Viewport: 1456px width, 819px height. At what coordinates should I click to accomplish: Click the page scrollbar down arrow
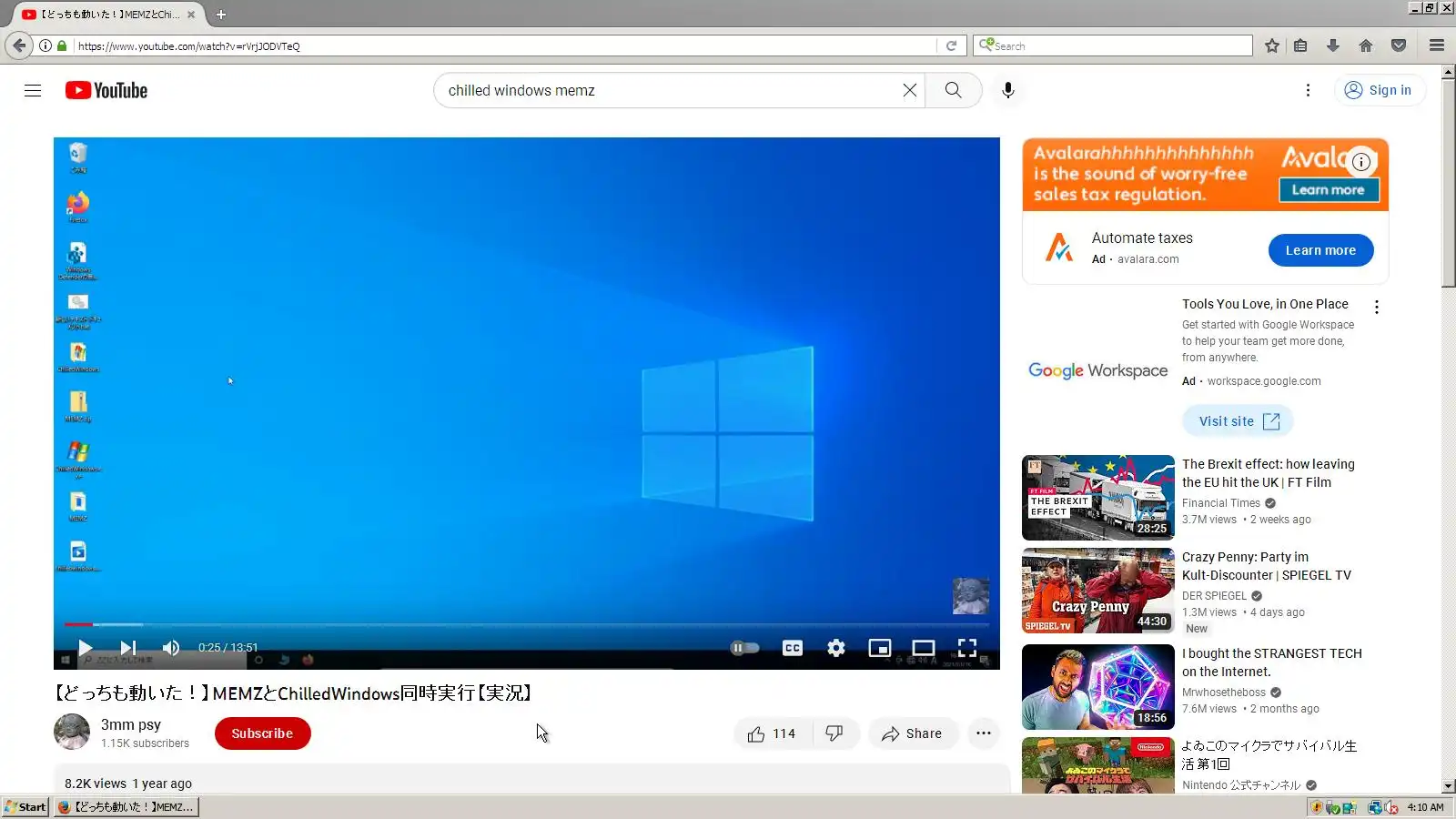coord(1449,786)
